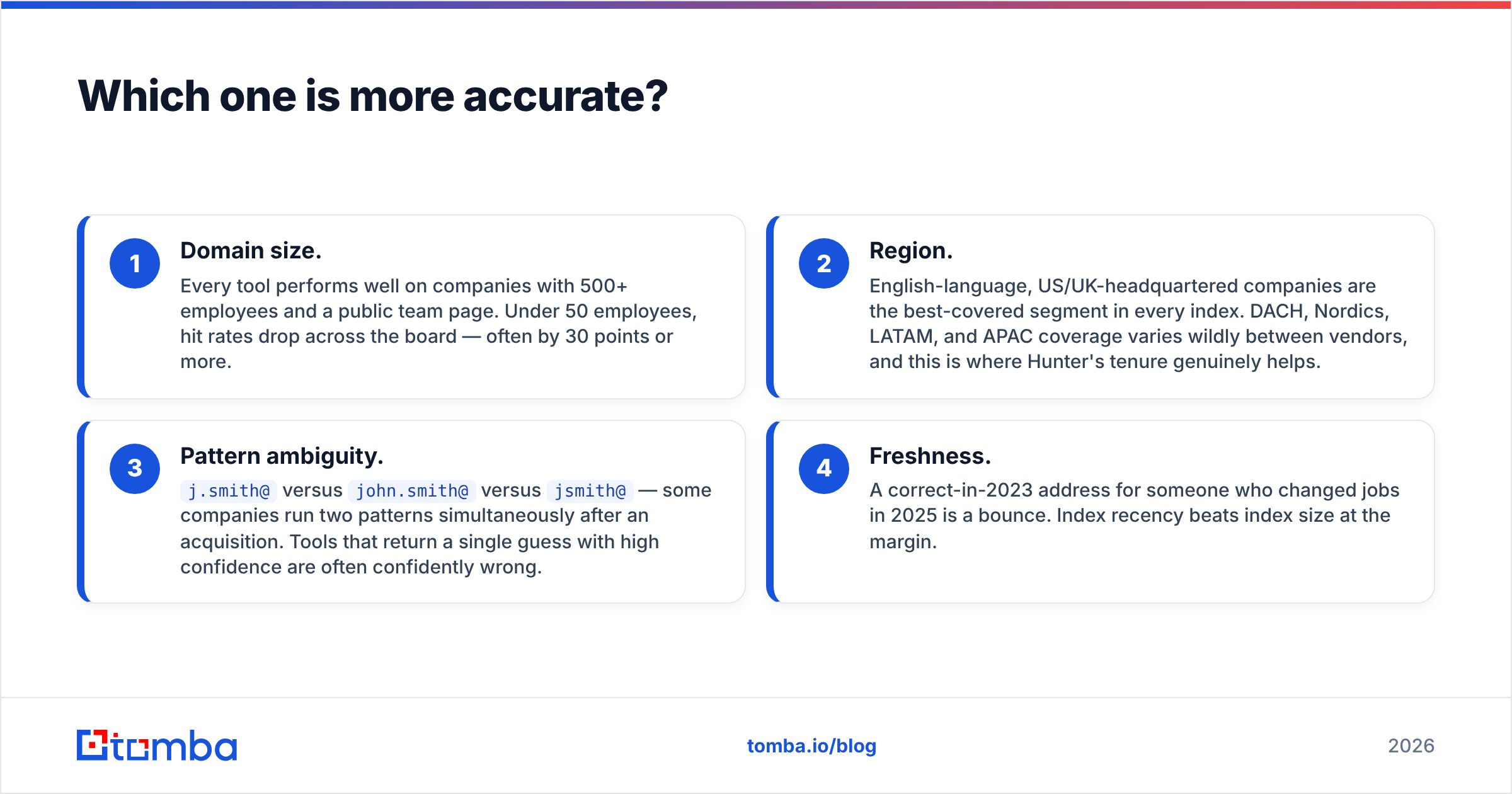Click the Freshness card's body paragraph

pos(1134,516)
